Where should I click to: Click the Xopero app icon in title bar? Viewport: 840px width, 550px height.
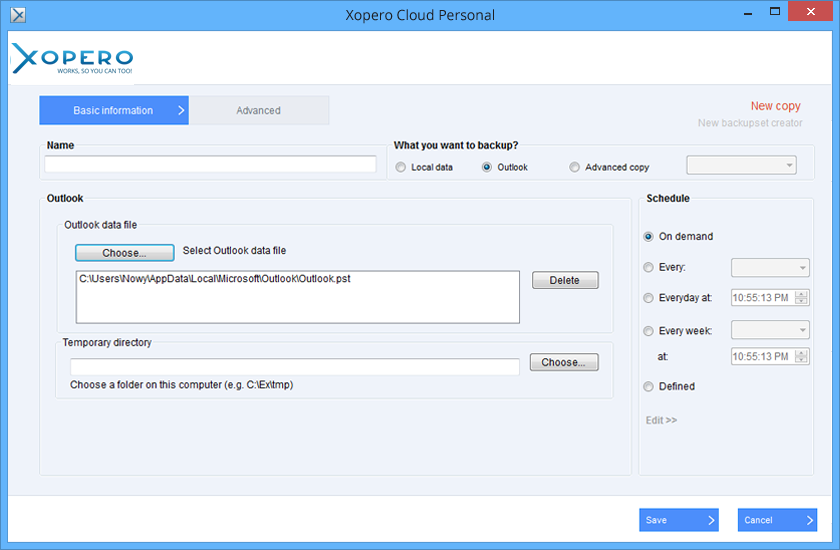(x=18, y=15)
